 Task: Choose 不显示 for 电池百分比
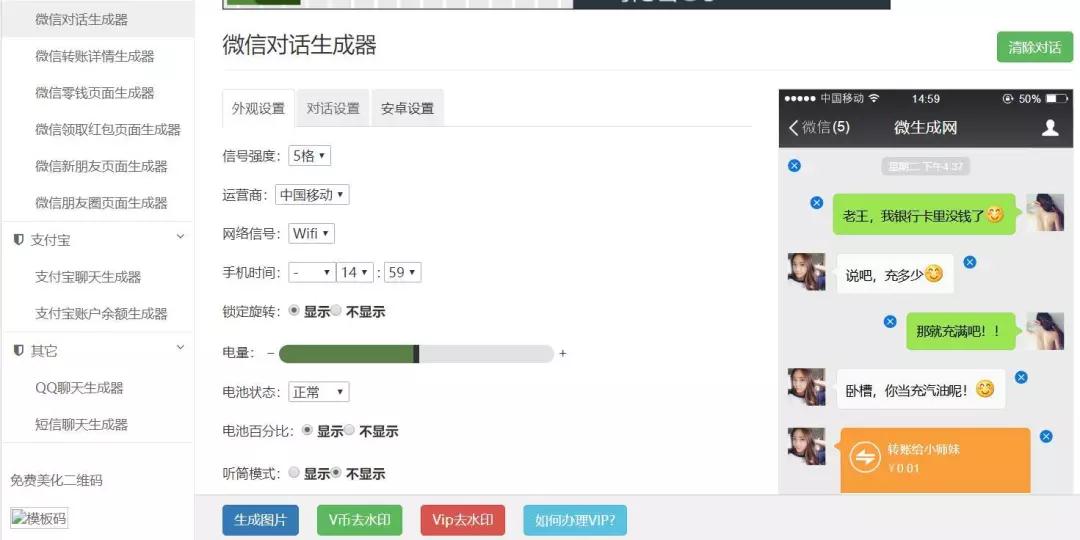click(350, 430)
